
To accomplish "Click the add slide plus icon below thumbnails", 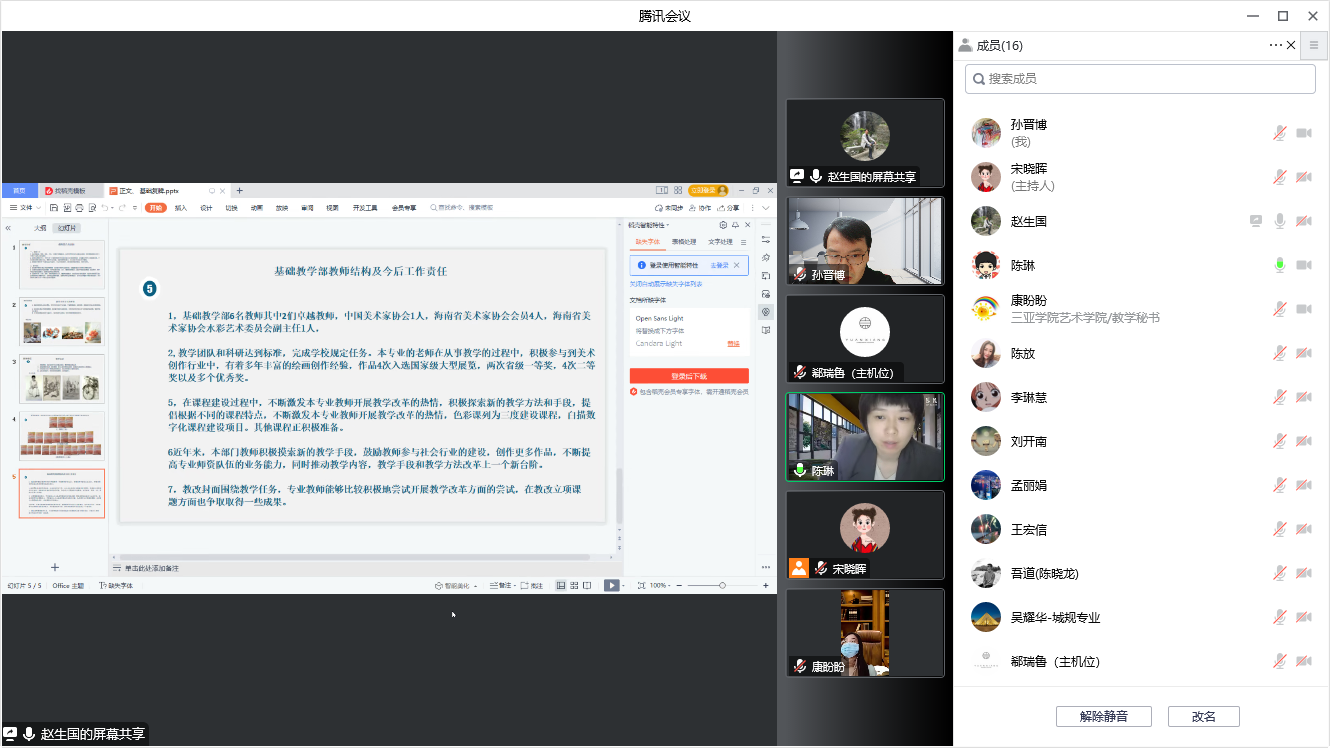I will click(x=55, y=567).
